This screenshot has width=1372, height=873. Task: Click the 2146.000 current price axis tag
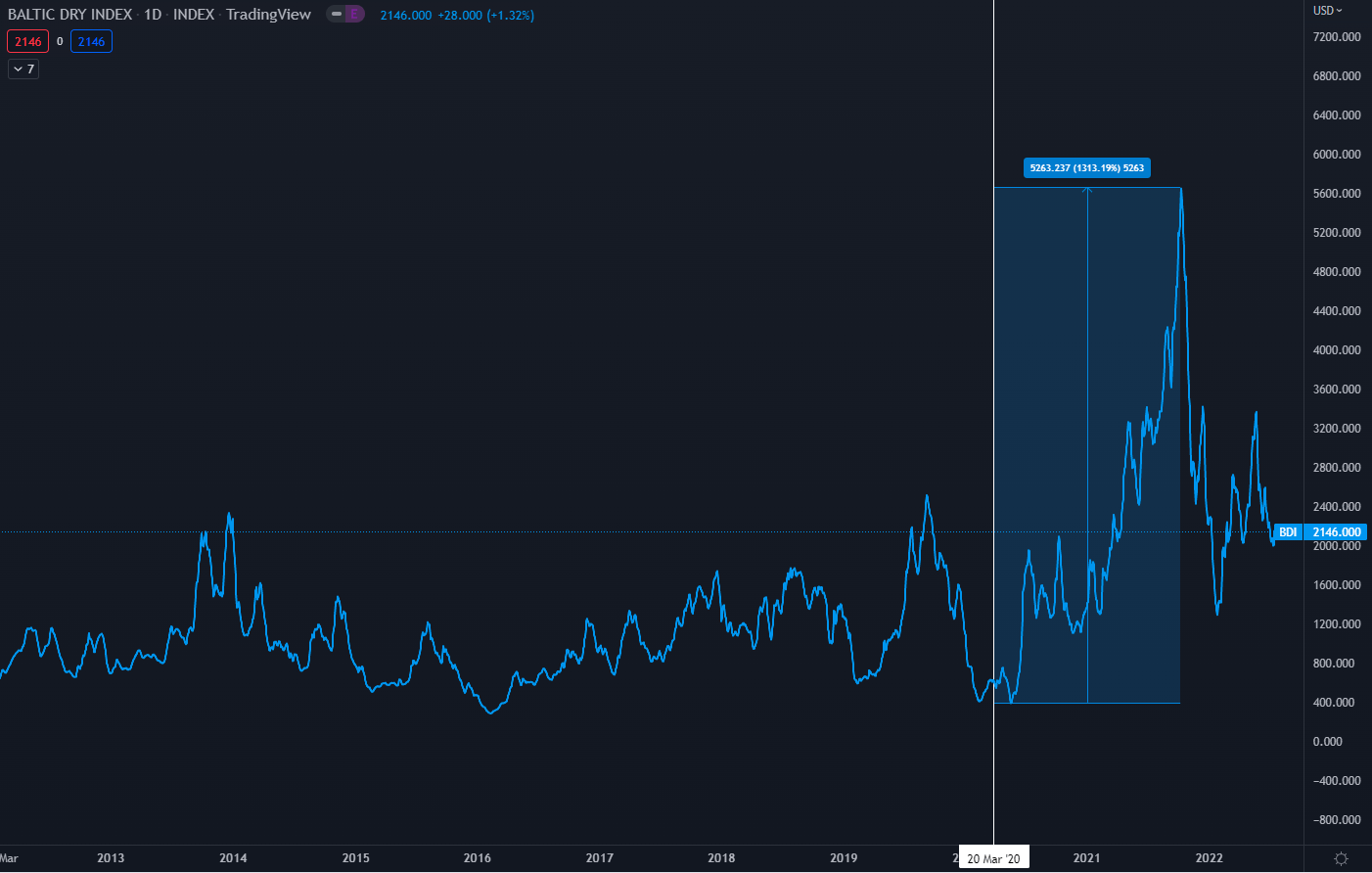1336,532
